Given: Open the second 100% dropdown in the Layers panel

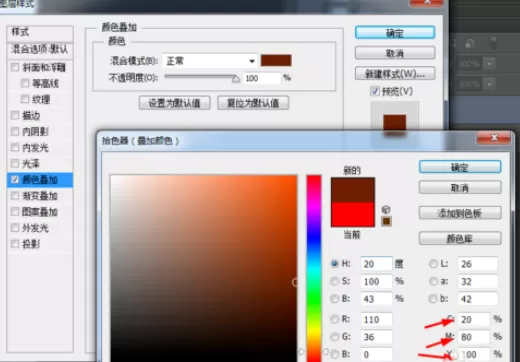Looking at the screenshot, I should coord(489,84).
